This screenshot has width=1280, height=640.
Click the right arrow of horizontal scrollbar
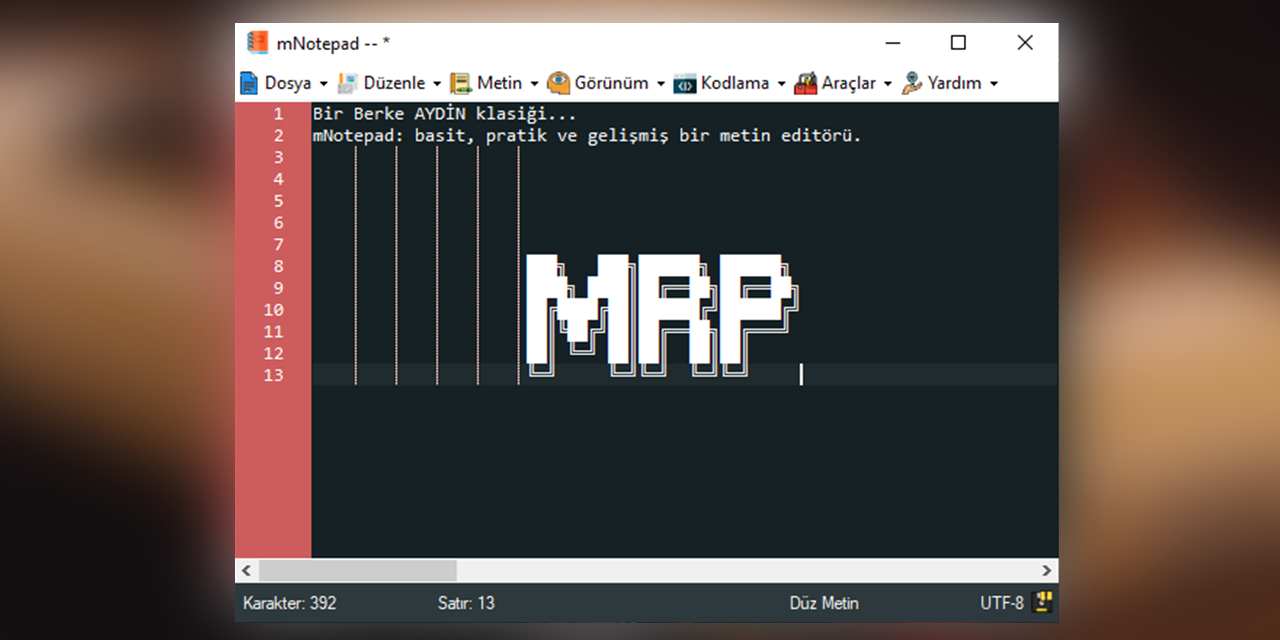[1048, 570]
